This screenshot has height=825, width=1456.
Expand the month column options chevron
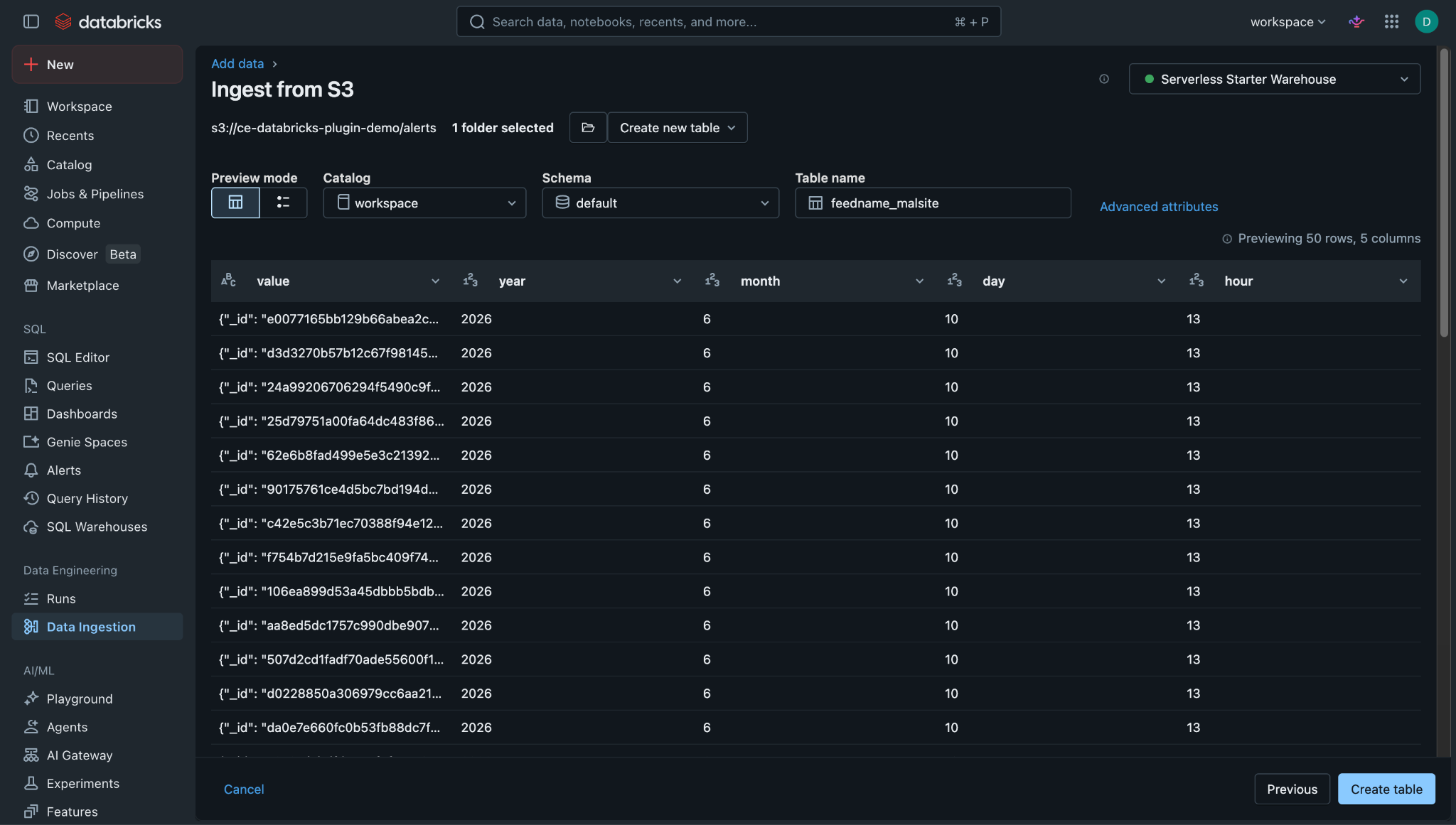coord(919,281)
